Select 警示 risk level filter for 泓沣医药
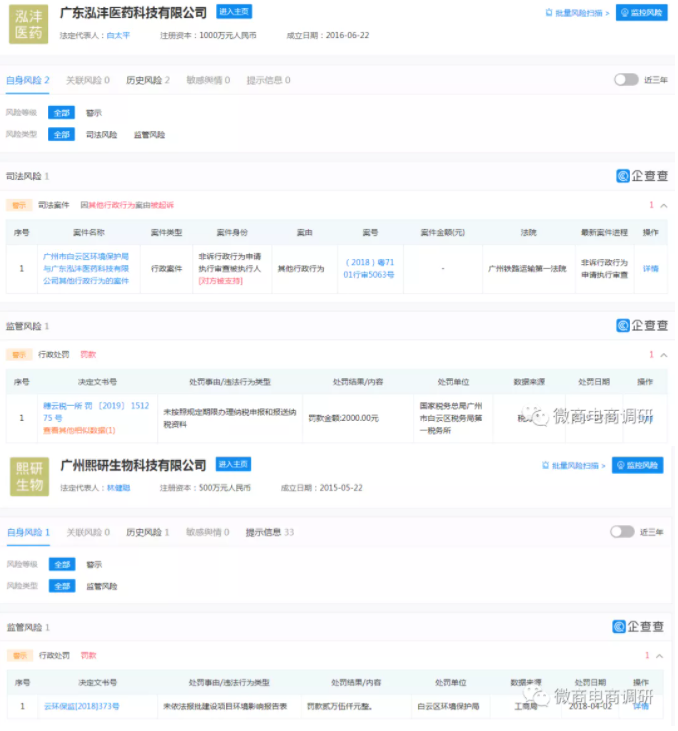This screenshot has width=678, height=731. 94,113
